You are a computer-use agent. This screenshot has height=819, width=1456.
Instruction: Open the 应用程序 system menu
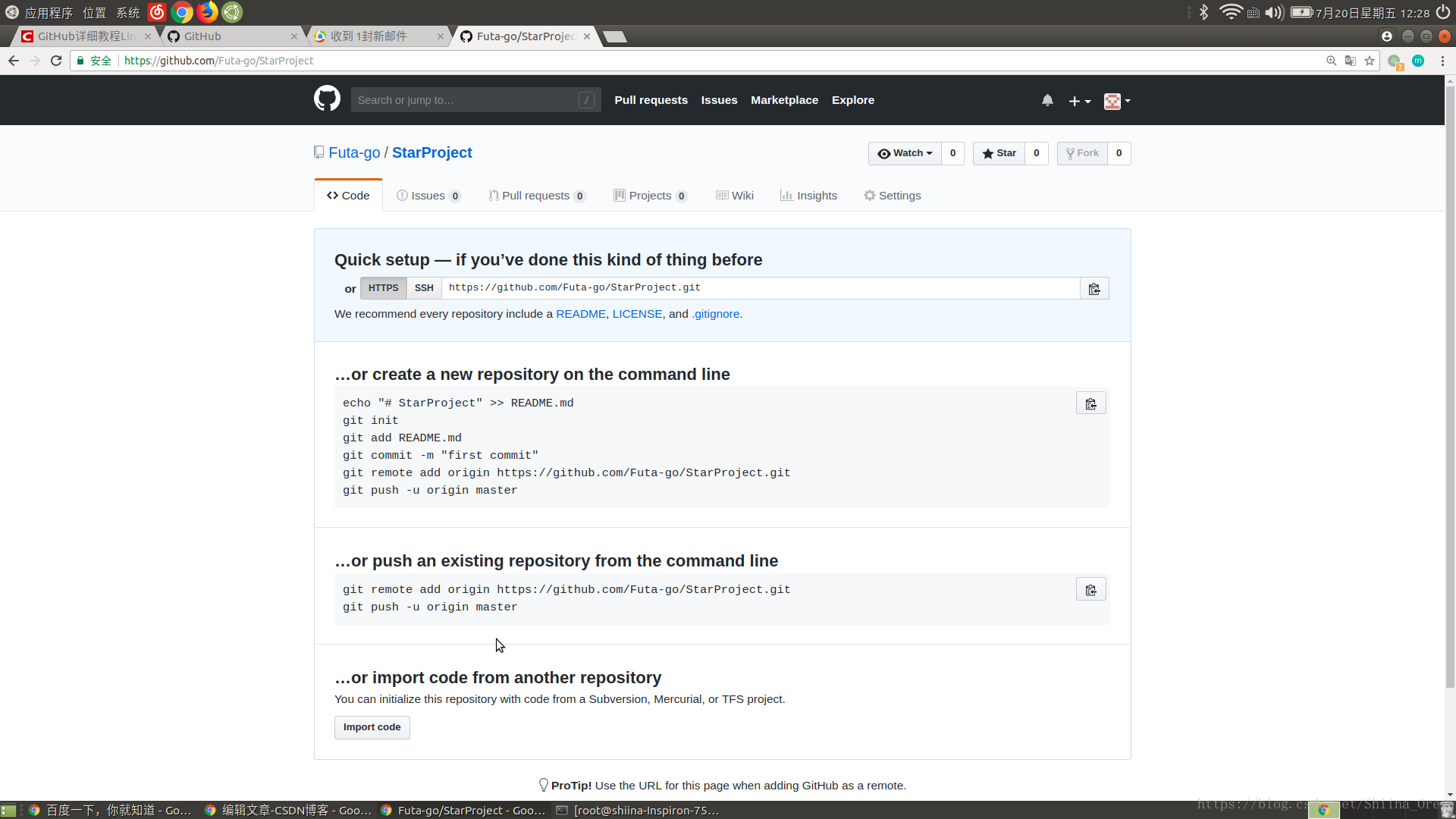coord(49,13)
